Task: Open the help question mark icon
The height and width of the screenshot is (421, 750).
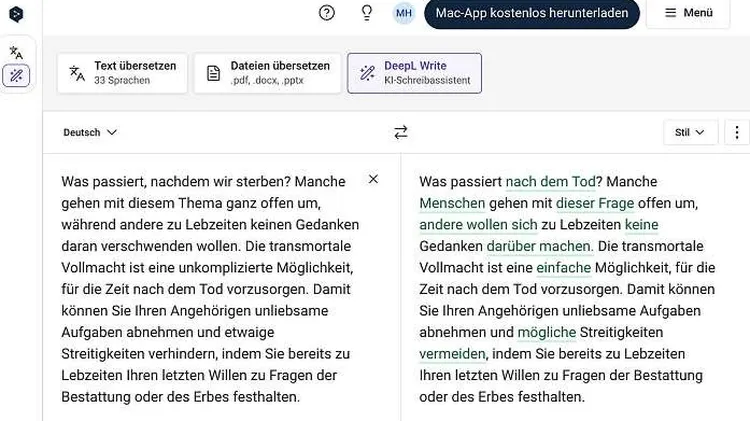Action: click(x=327, y=13)
